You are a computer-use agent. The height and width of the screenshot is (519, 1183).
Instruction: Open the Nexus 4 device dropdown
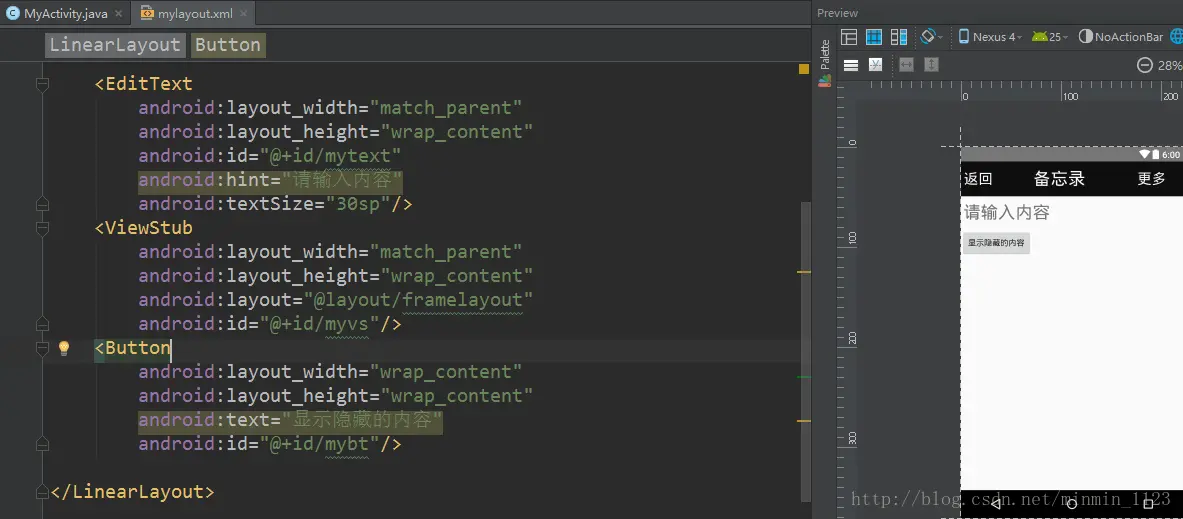991,36
